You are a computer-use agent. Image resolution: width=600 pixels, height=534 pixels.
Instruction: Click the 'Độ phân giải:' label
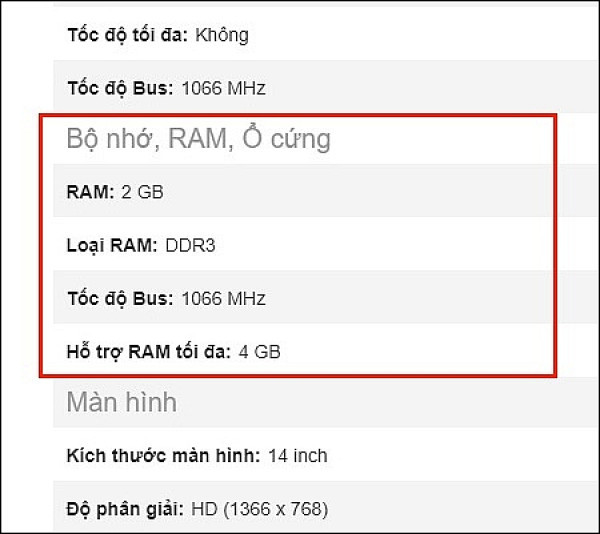pyautogui.click(x=123, y=510)
